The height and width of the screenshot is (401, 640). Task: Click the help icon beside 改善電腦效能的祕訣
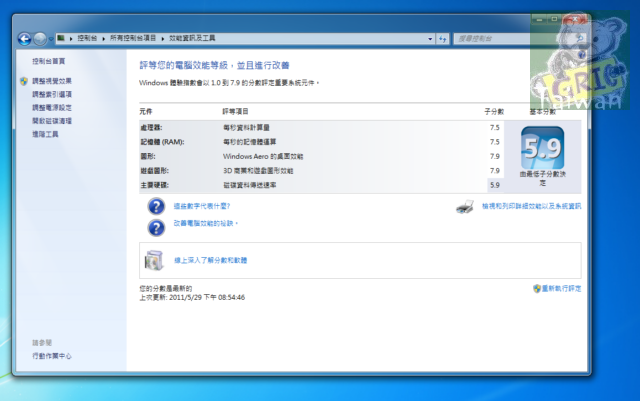click(x=156, y=228)
